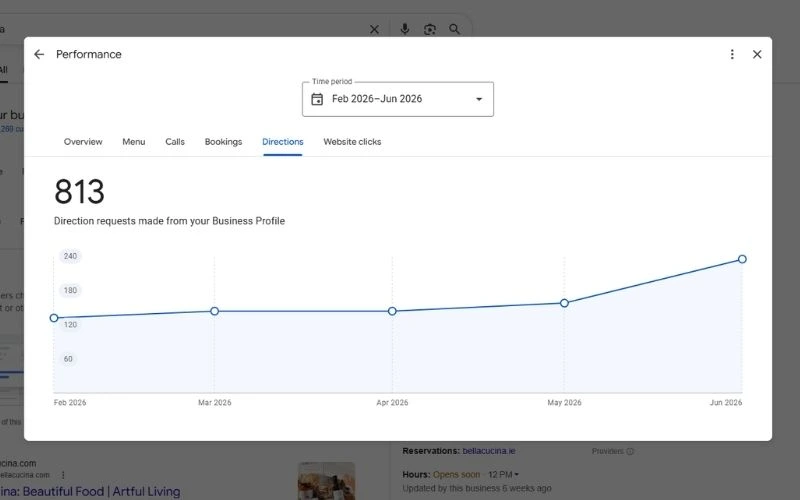Clear the search box with X icon
The height and width of the screenshot is (500, 800).
[374, 30]
